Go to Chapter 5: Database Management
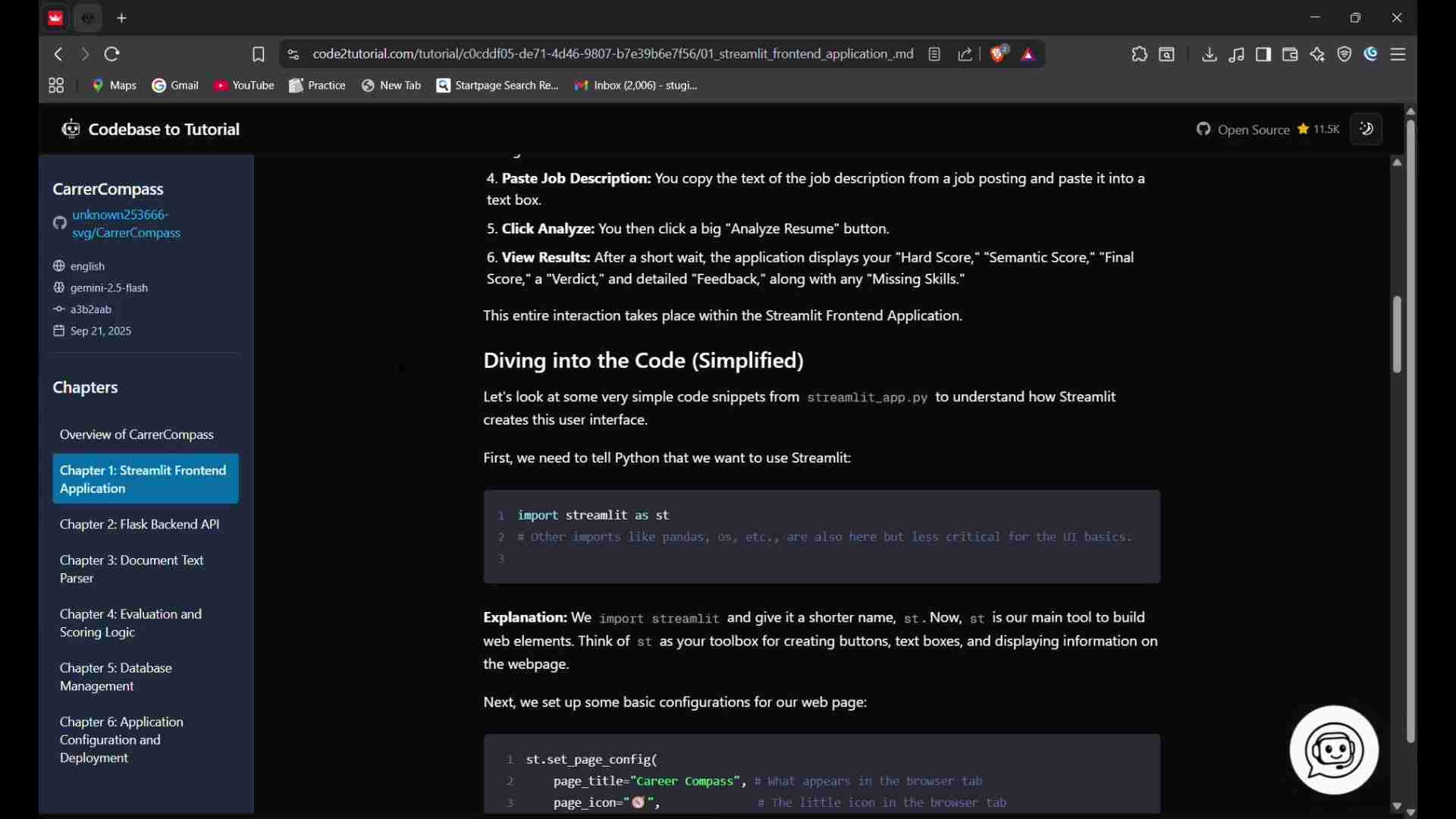 pos(116,678)
